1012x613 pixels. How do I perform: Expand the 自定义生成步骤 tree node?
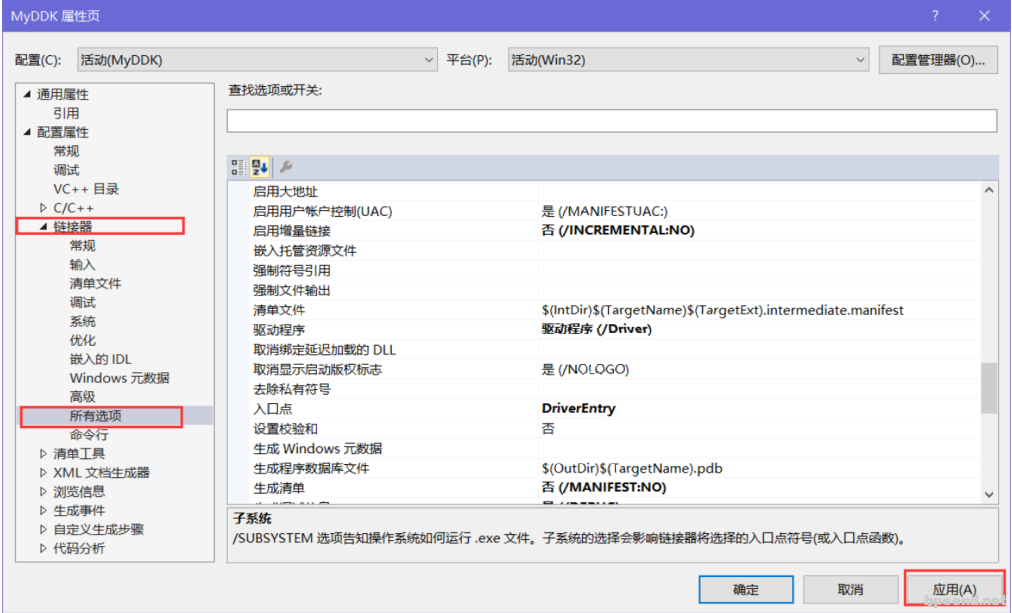pos(43,529)
